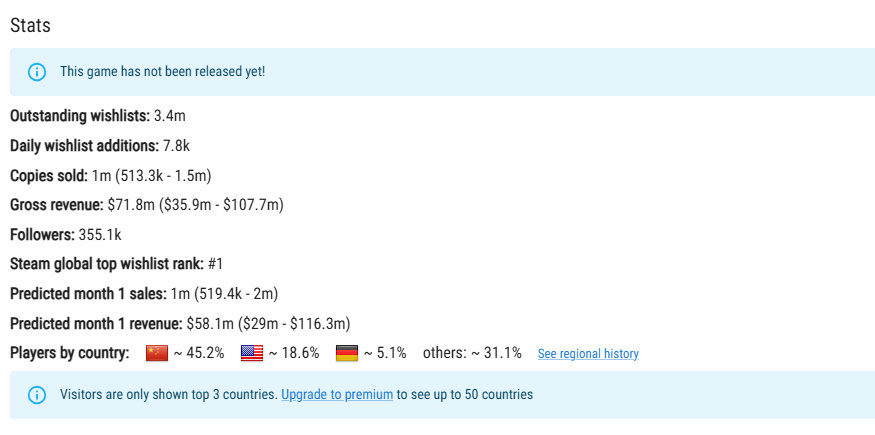Click the 'Predicted month 1 revenue' line
Image resolution: width=875 pixels, height=435 pixels.
pyautogui.click(x=180, y=323)
